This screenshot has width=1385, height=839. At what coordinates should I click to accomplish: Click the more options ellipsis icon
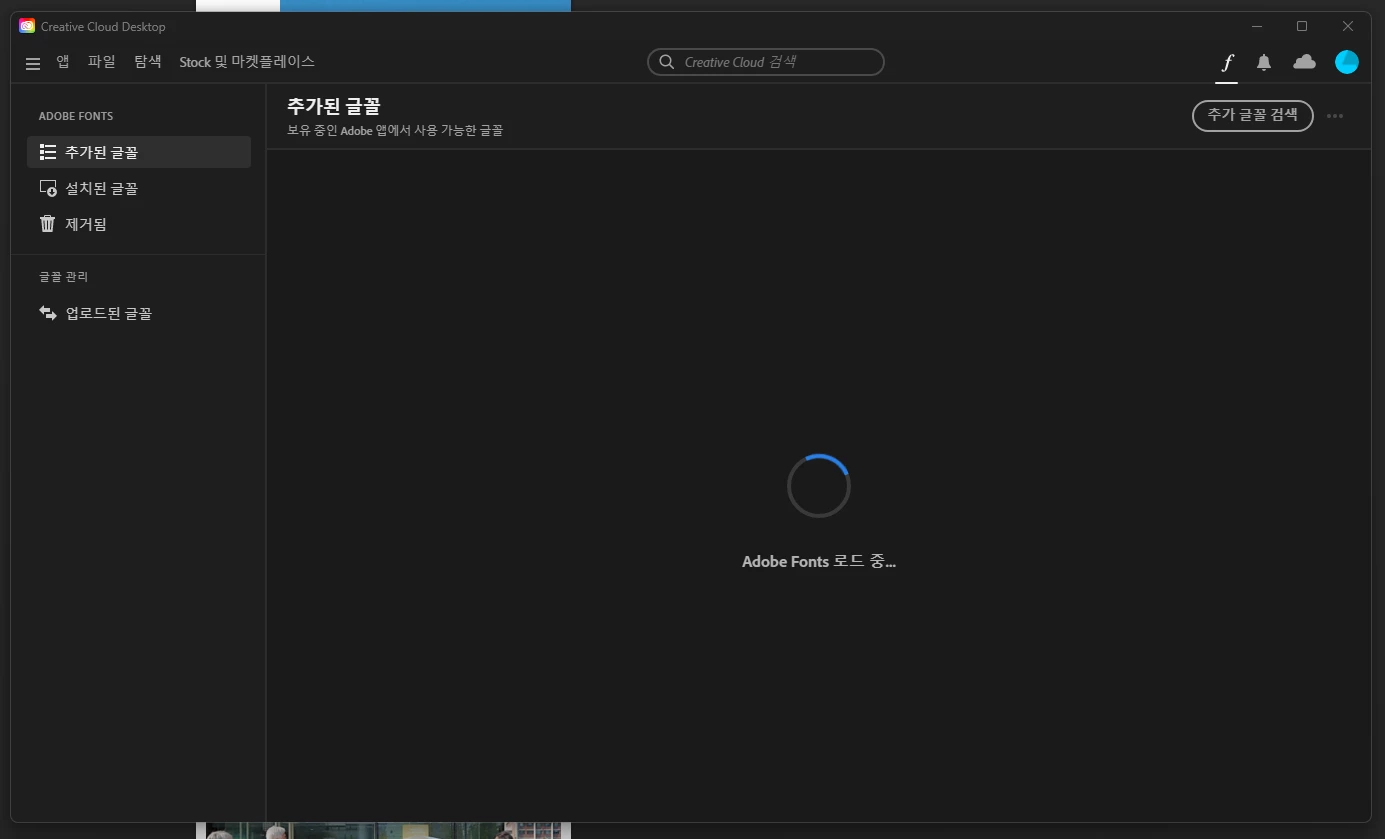click(x=1335, y=116)
